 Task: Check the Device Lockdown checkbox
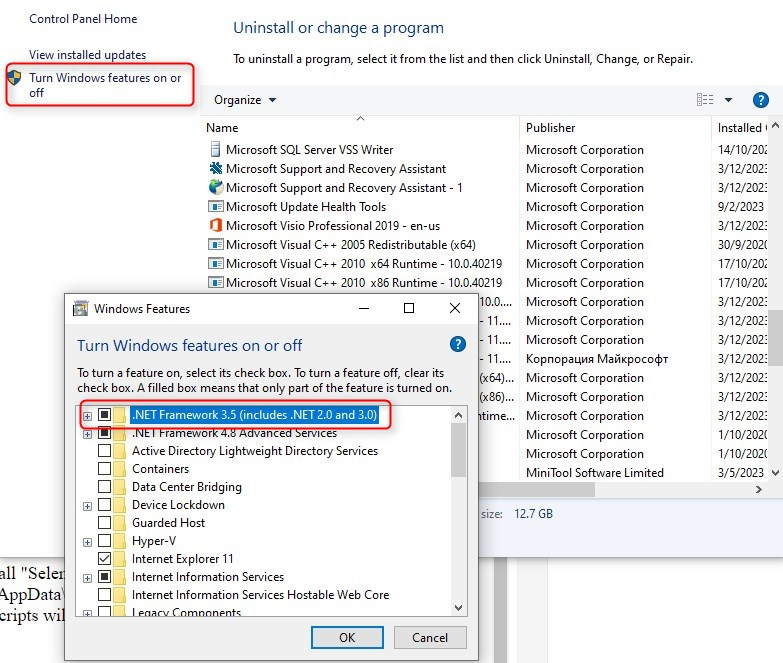pyautogui.click(x=104, y=505)
